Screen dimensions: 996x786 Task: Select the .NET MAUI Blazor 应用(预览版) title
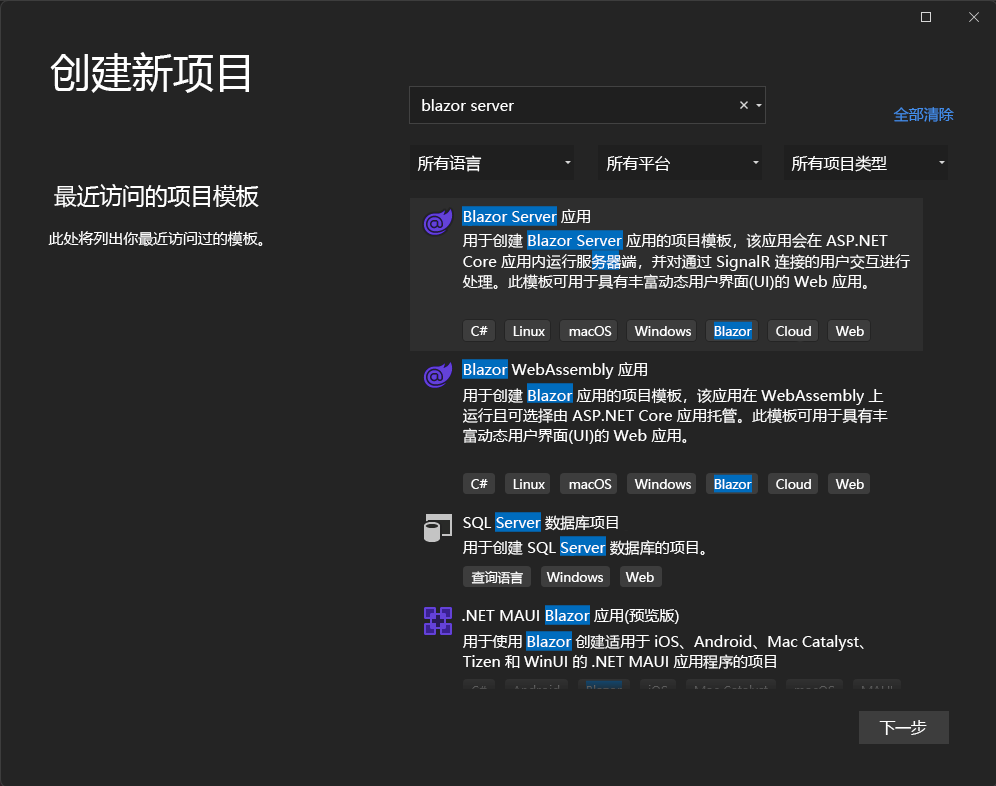point(571,616)
